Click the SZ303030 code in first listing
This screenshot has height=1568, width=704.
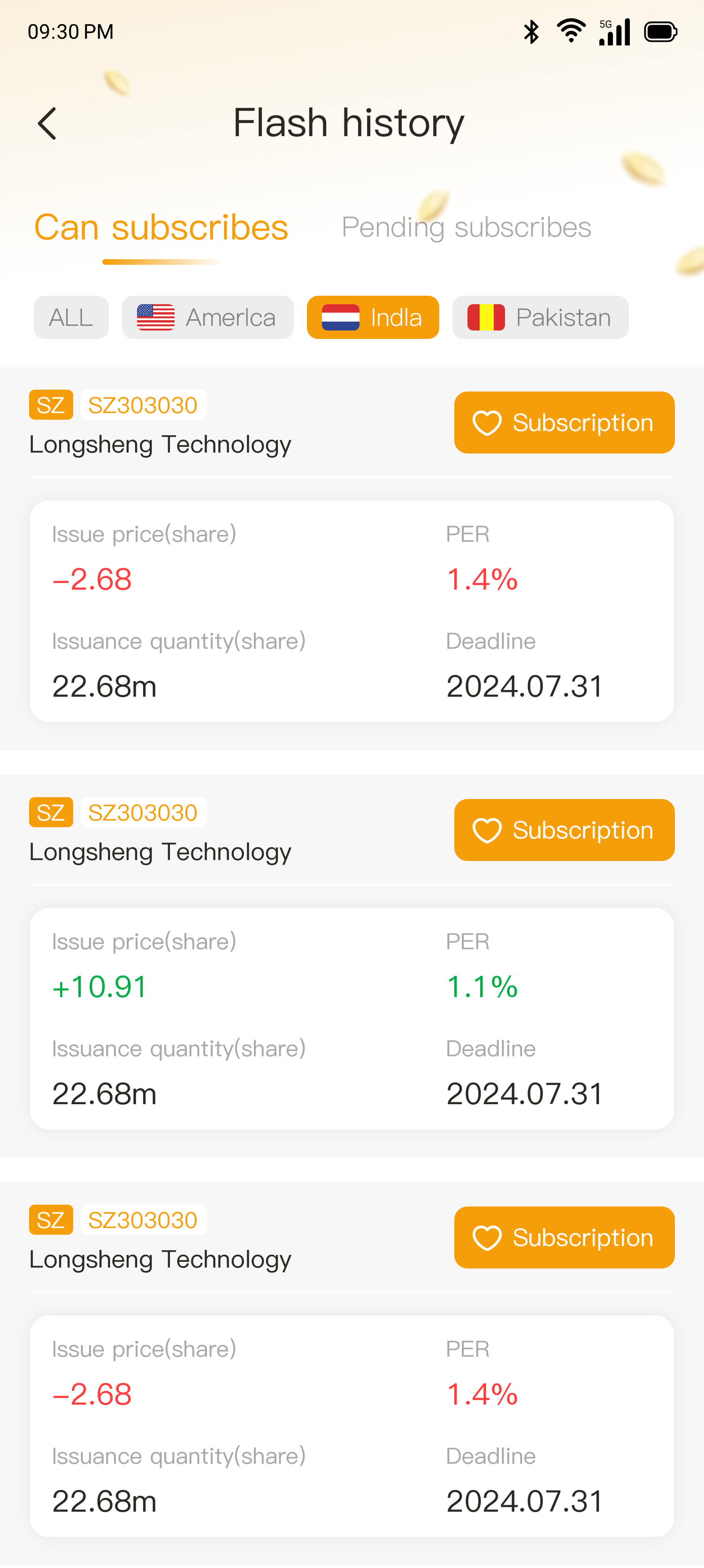(143, 406)
